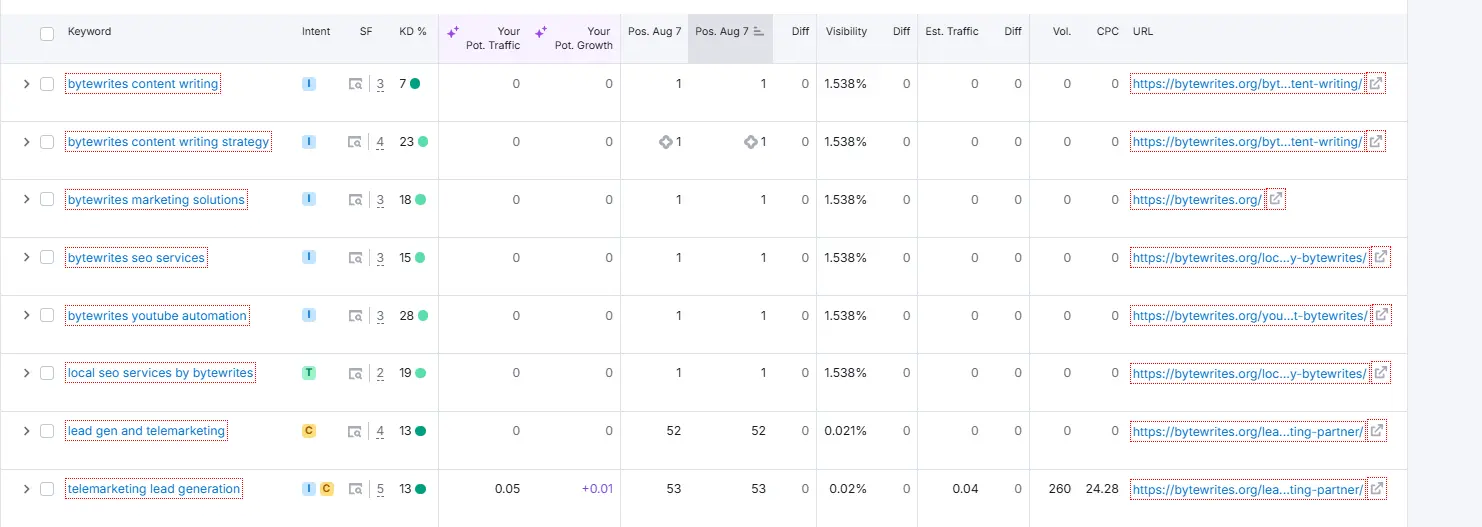This screenshot has height=527, width=1482.
Task: Click the Informational intent badge for bytewrites content writing
Action: click(309, 84)
